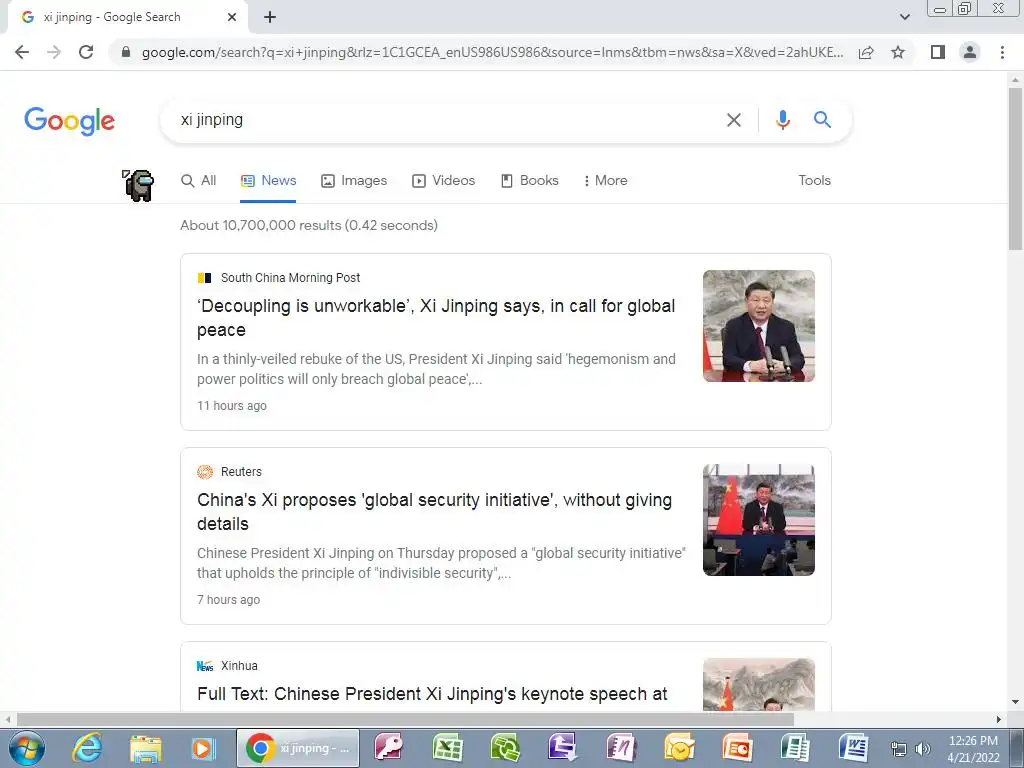Open the search Tools button
This screenshot has width=1024, height=768.
pos(814,181)
